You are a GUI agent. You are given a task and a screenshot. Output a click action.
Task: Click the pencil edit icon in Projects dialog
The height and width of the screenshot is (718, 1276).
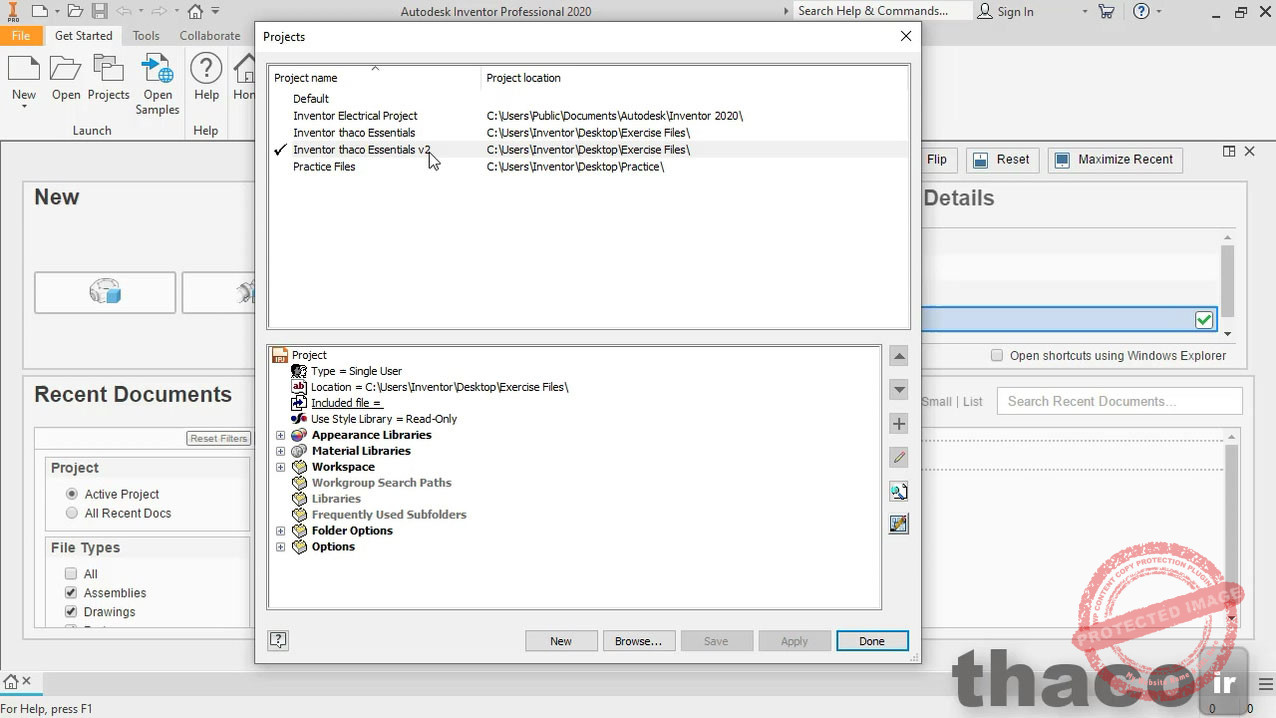[899, 458]
